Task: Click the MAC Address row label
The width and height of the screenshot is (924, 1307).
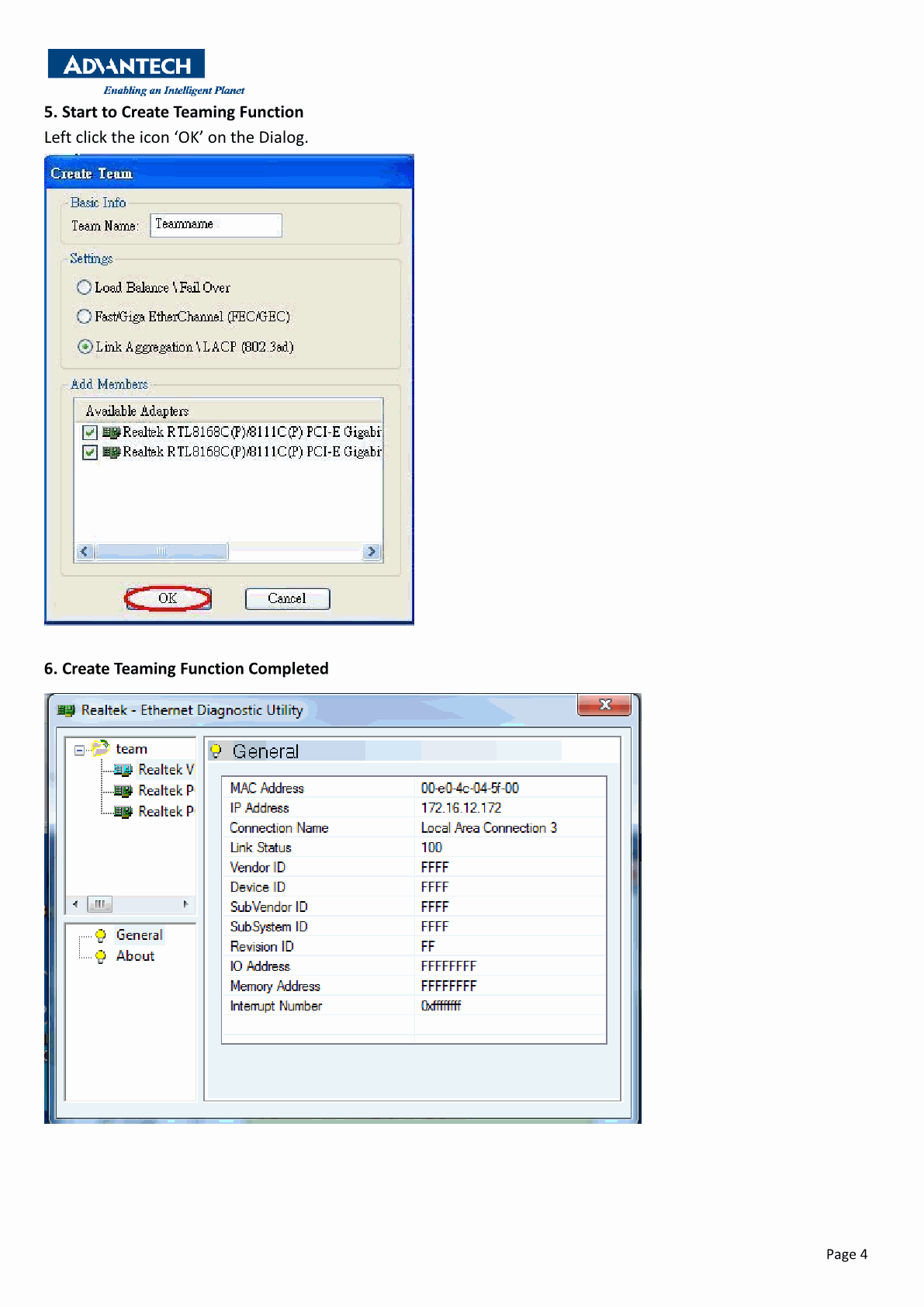Action: [268, 789]
